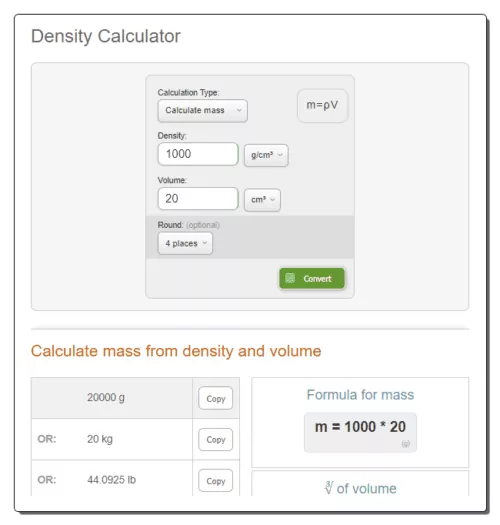Click the Density Calculator title
Viewport: 500px width, 525px height.
(106, 36)
